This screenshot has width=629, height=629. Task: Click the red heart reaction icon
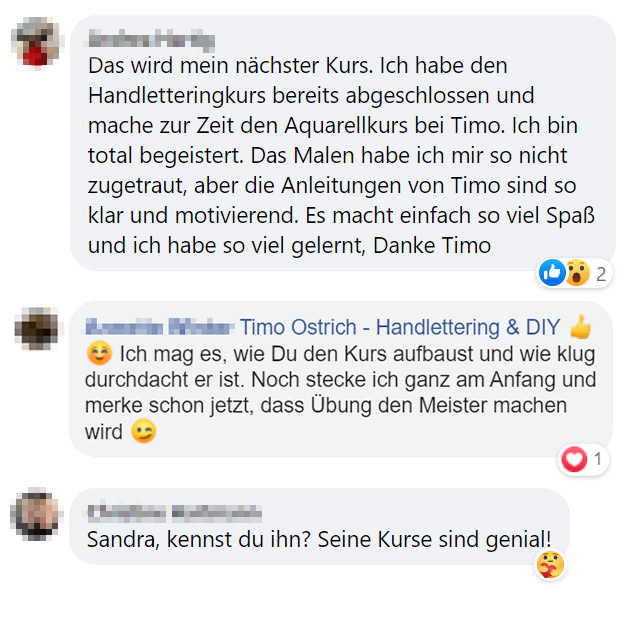574,459
